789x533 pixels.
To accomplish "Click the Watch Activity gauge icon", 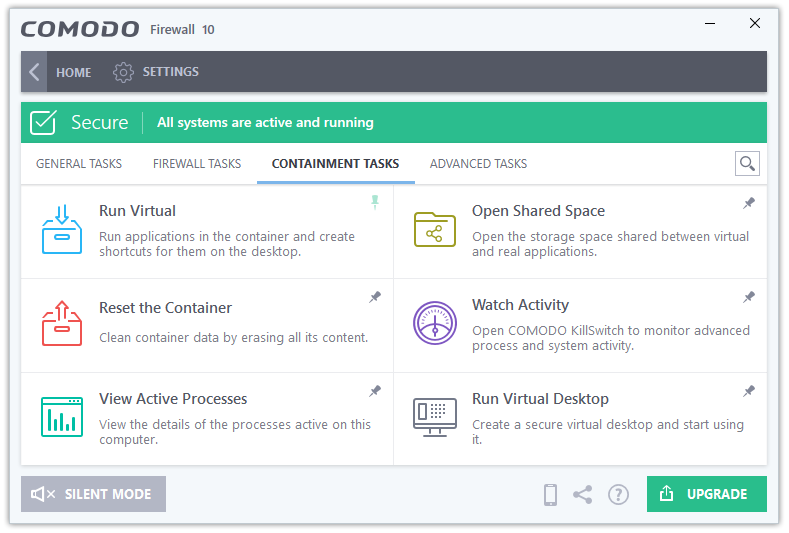I will pyautogui.click(x=434, y=323).
